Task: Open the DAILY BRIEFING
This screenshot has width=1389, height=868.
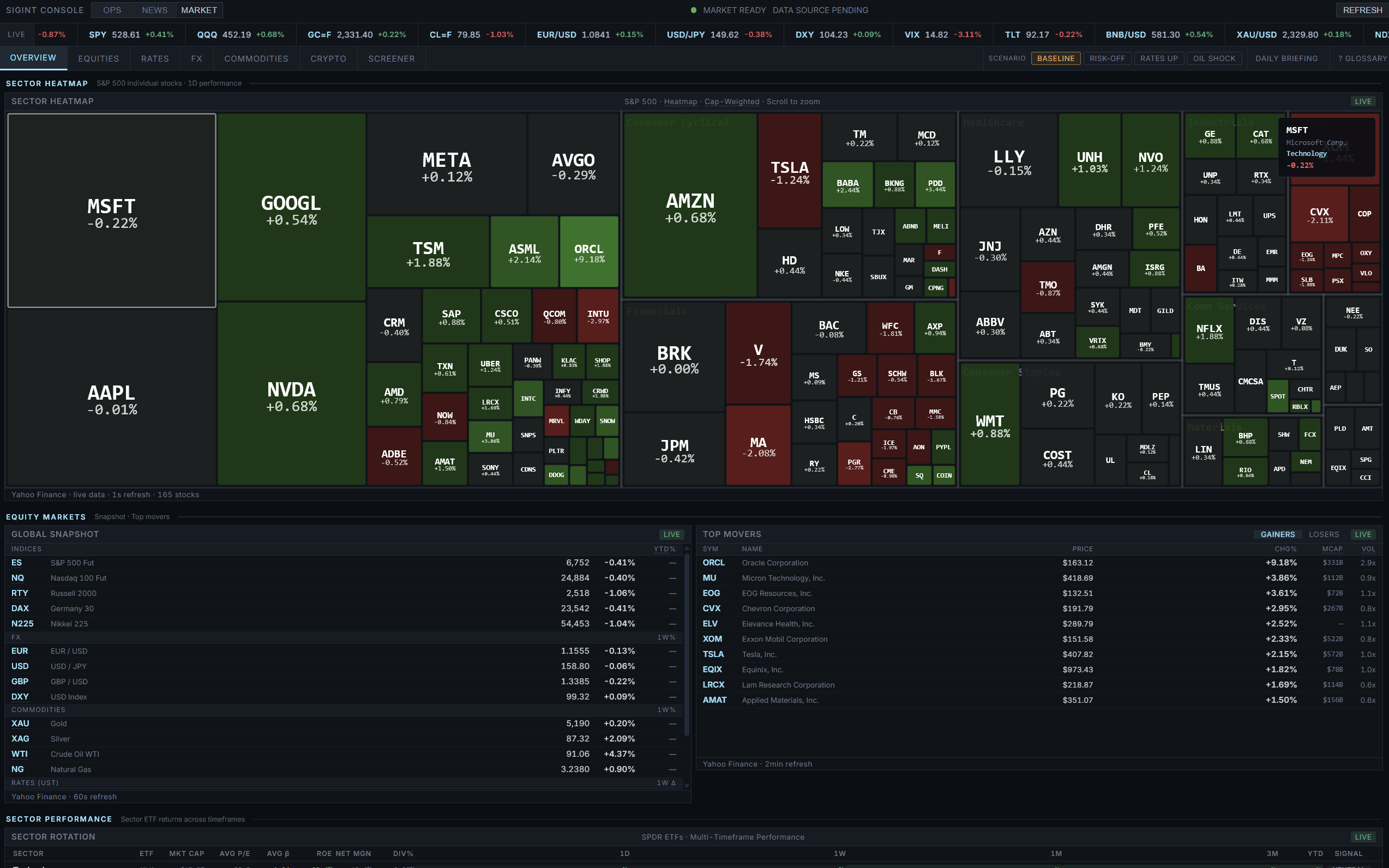Action: (1287, 58)
